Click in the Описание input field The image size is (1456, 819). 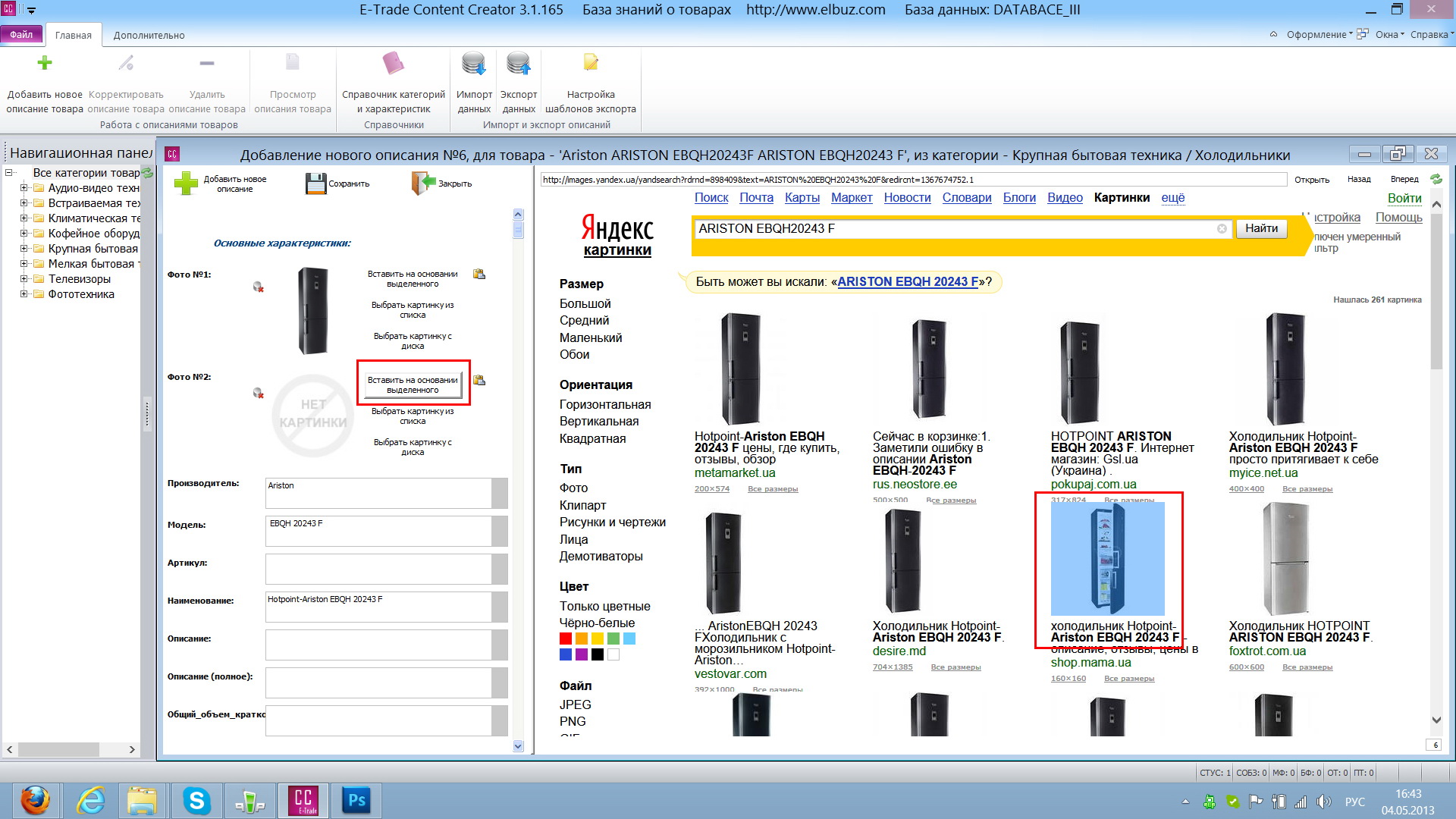(x=378, y=645)
